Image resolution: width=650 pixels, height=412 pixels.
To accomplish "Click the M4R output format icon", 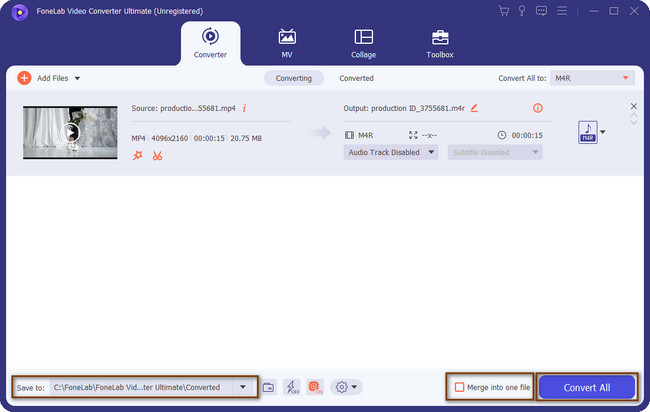I will (x=587, y=132).
